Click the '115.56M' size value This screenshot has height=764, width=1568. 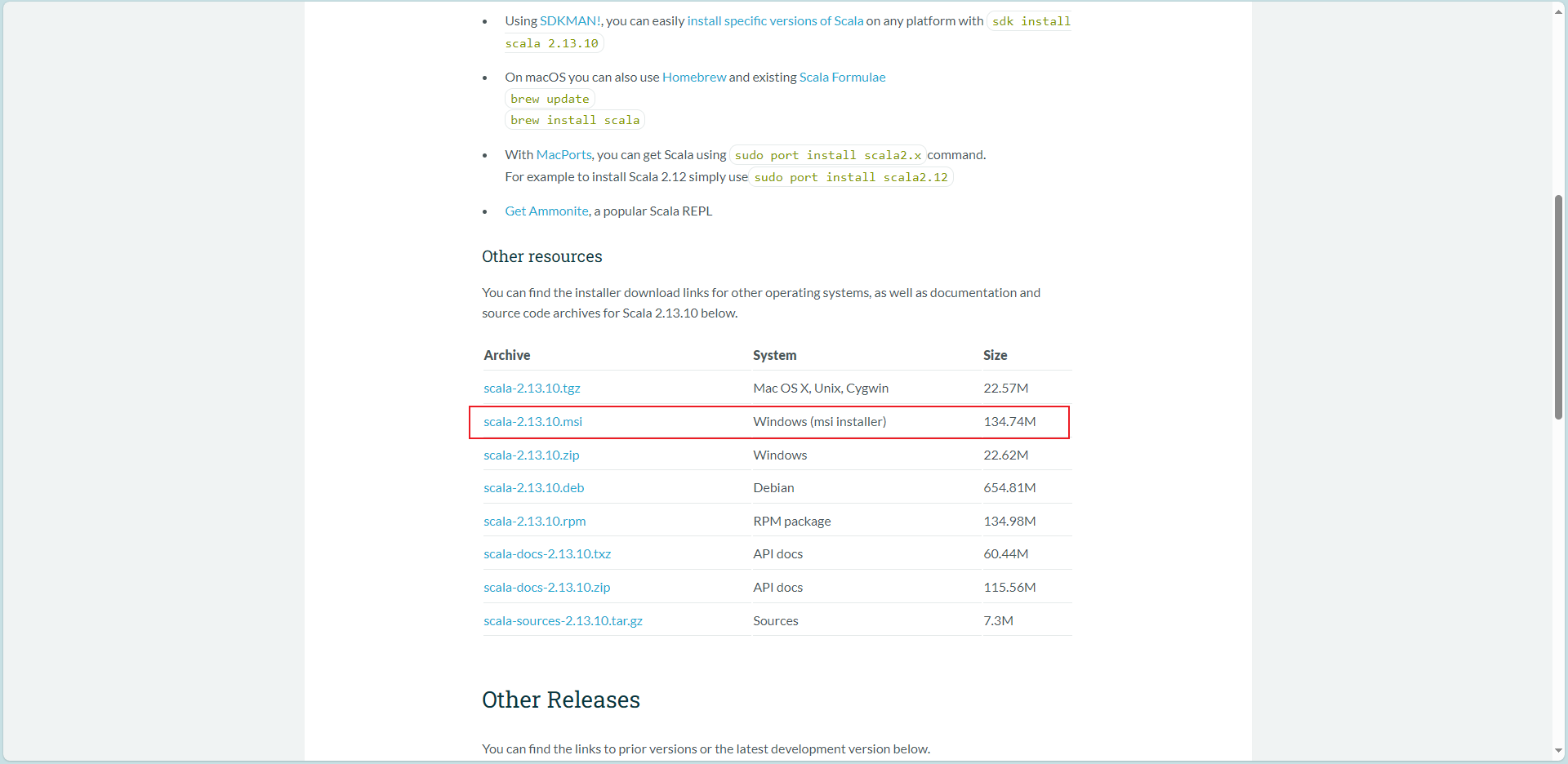1009,588
